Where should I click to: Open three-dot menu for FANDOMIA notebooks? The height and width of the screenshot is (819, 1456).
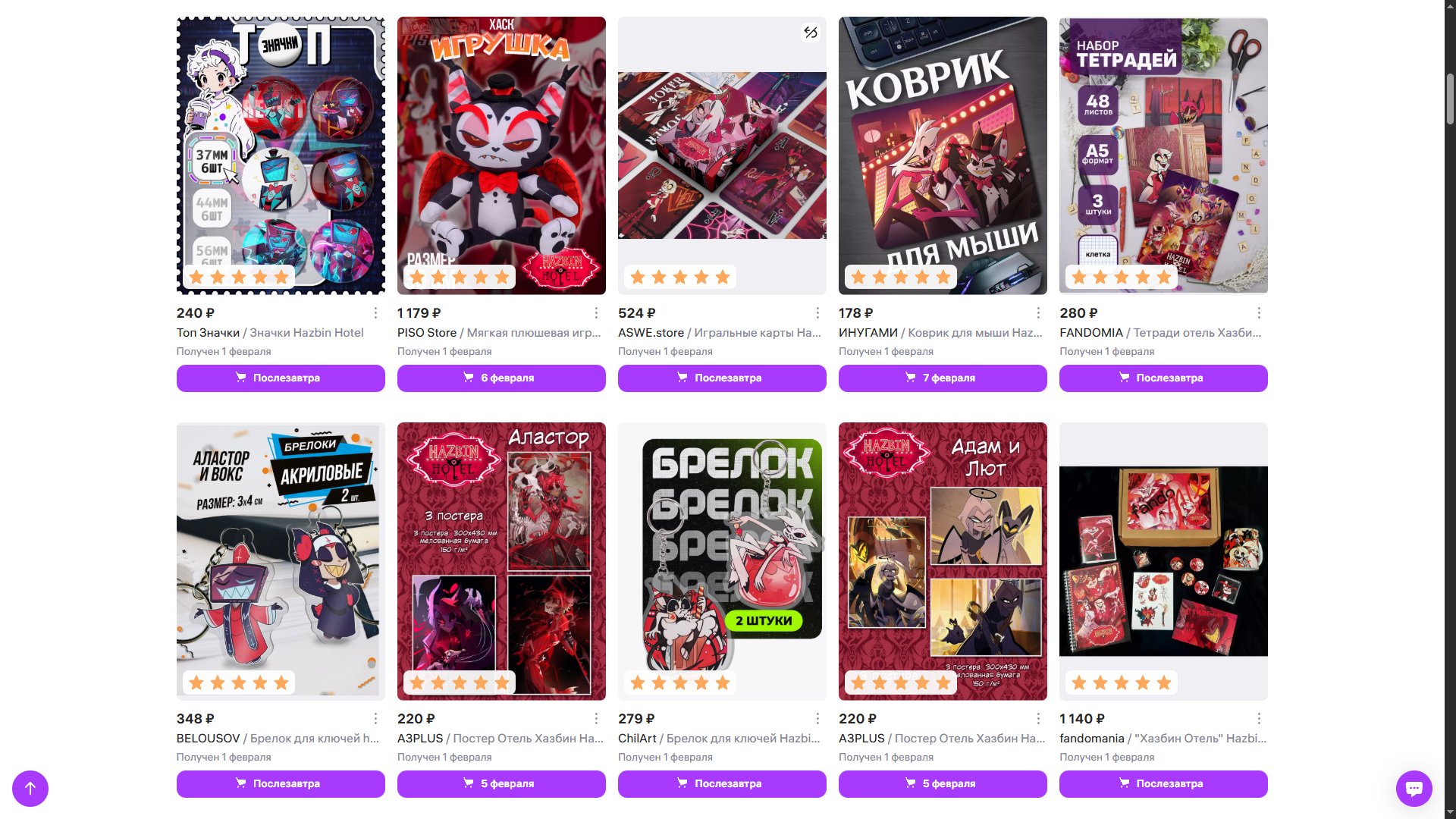1259,313
